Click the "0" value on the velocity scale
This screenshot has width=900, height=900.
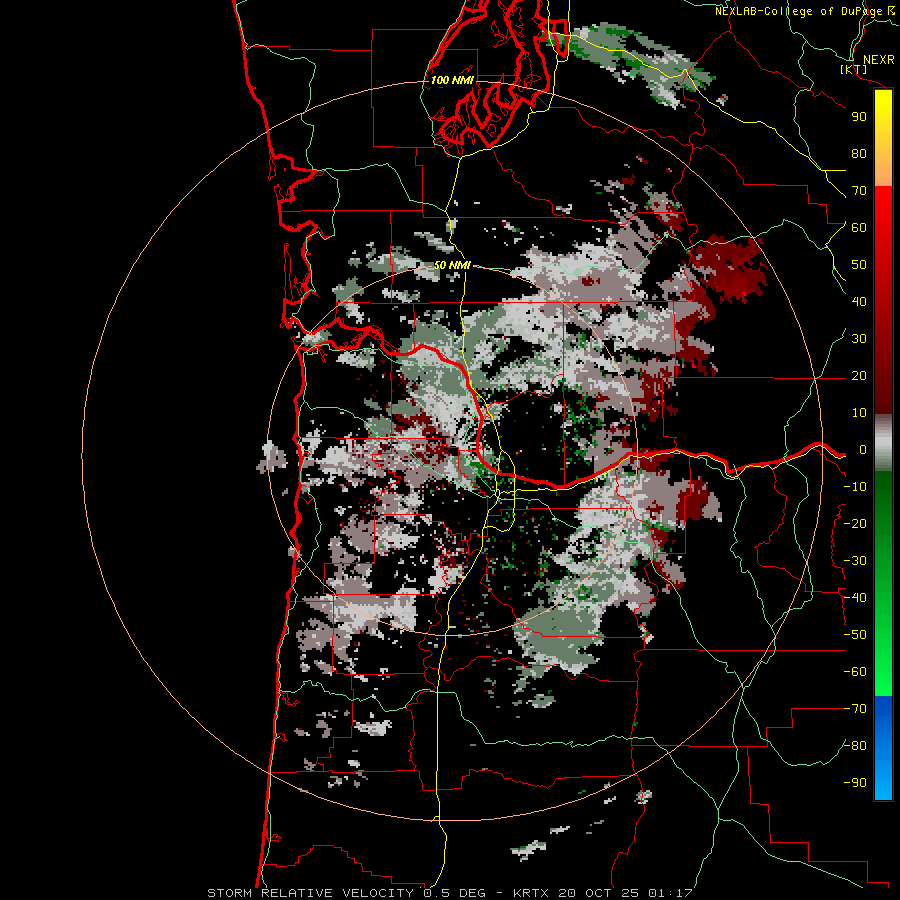(863, 450)
